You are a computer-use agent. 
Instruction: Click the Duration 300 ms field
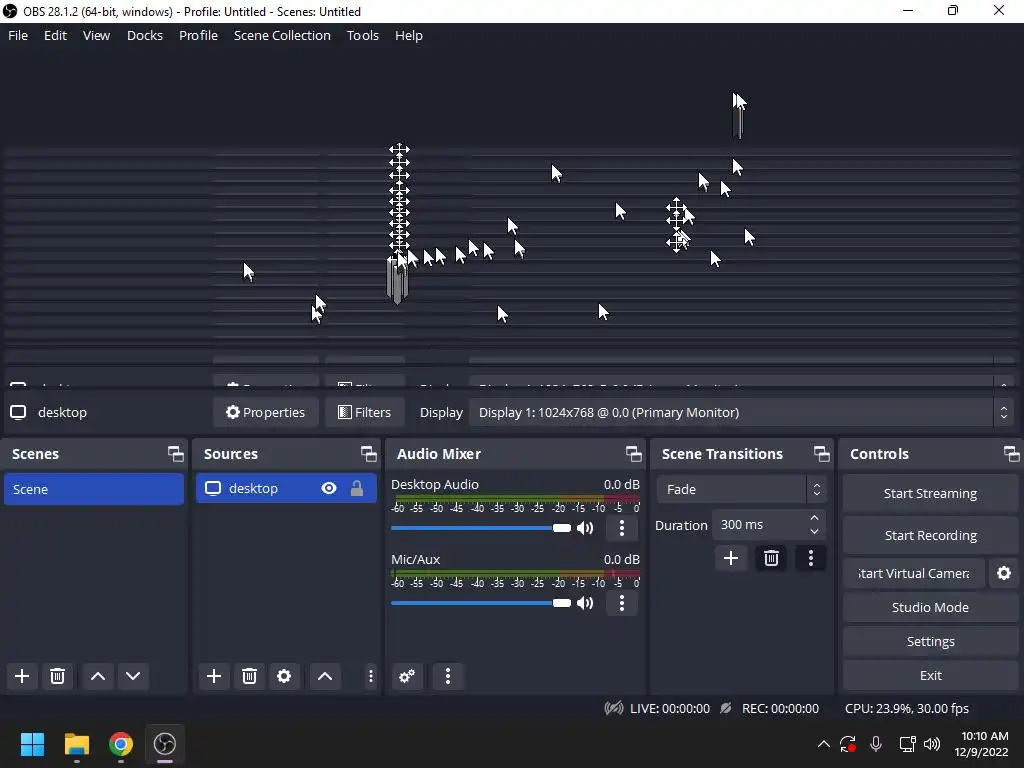pos(758,525)
